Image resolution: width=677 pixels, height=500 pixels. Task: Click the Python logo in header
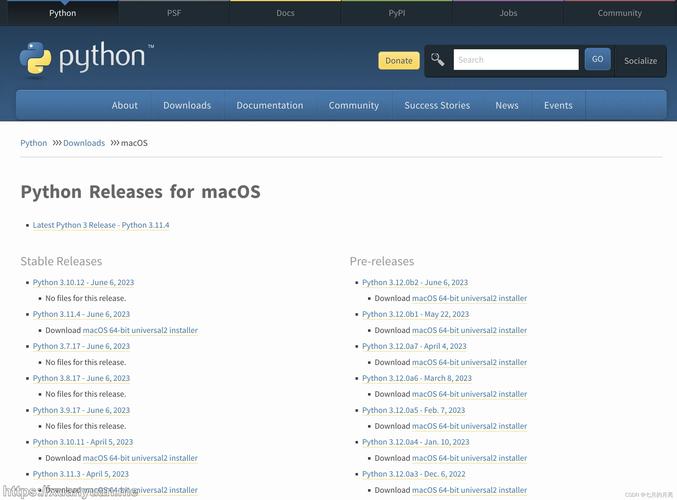coord(86,59)
